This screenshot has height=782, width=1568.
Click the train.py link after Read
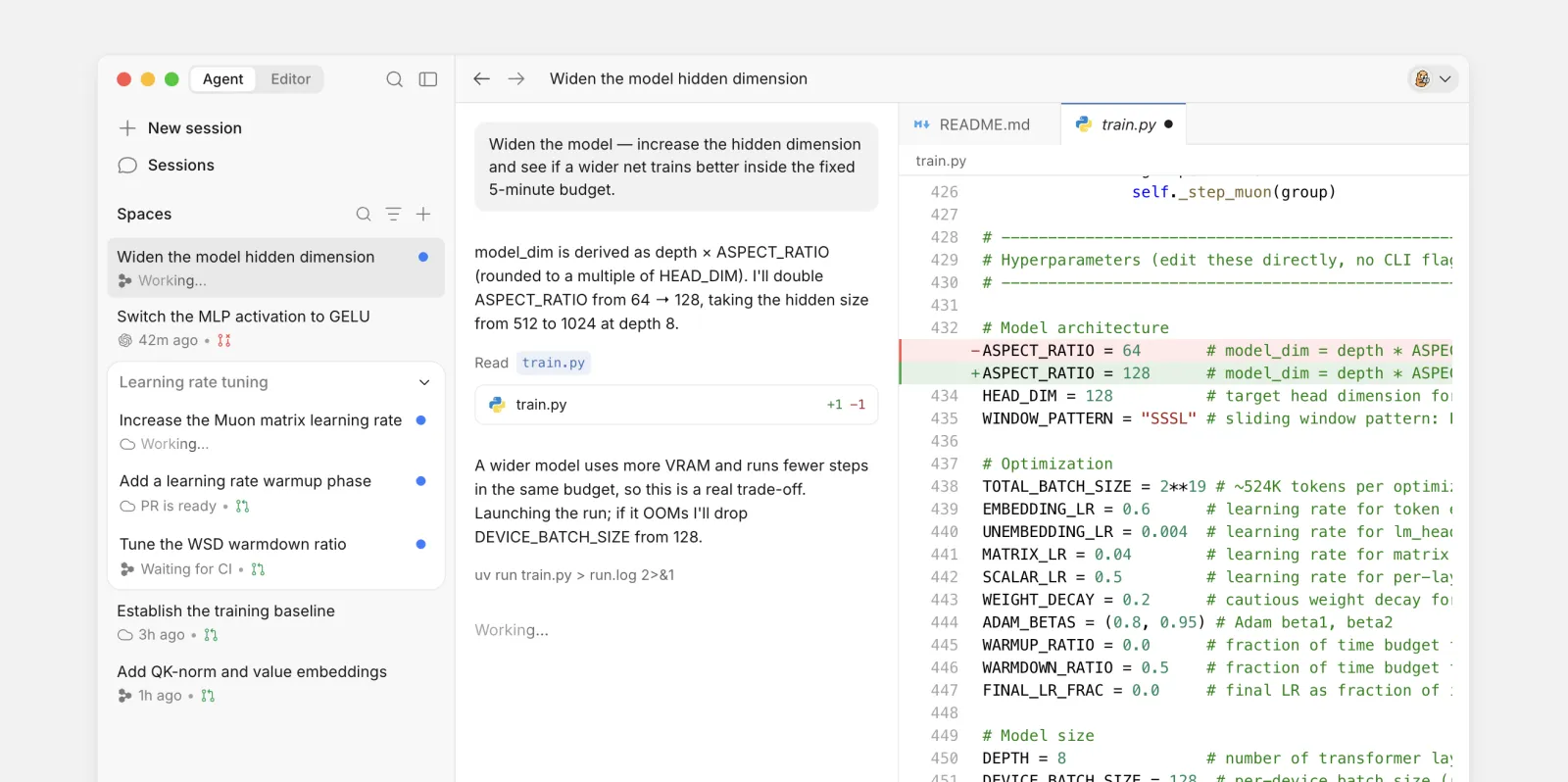coord(554,363)
